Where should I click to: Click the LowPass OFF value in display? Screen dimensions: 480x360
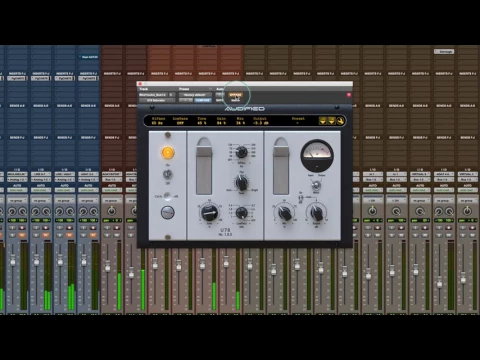(x=180, y=123)
